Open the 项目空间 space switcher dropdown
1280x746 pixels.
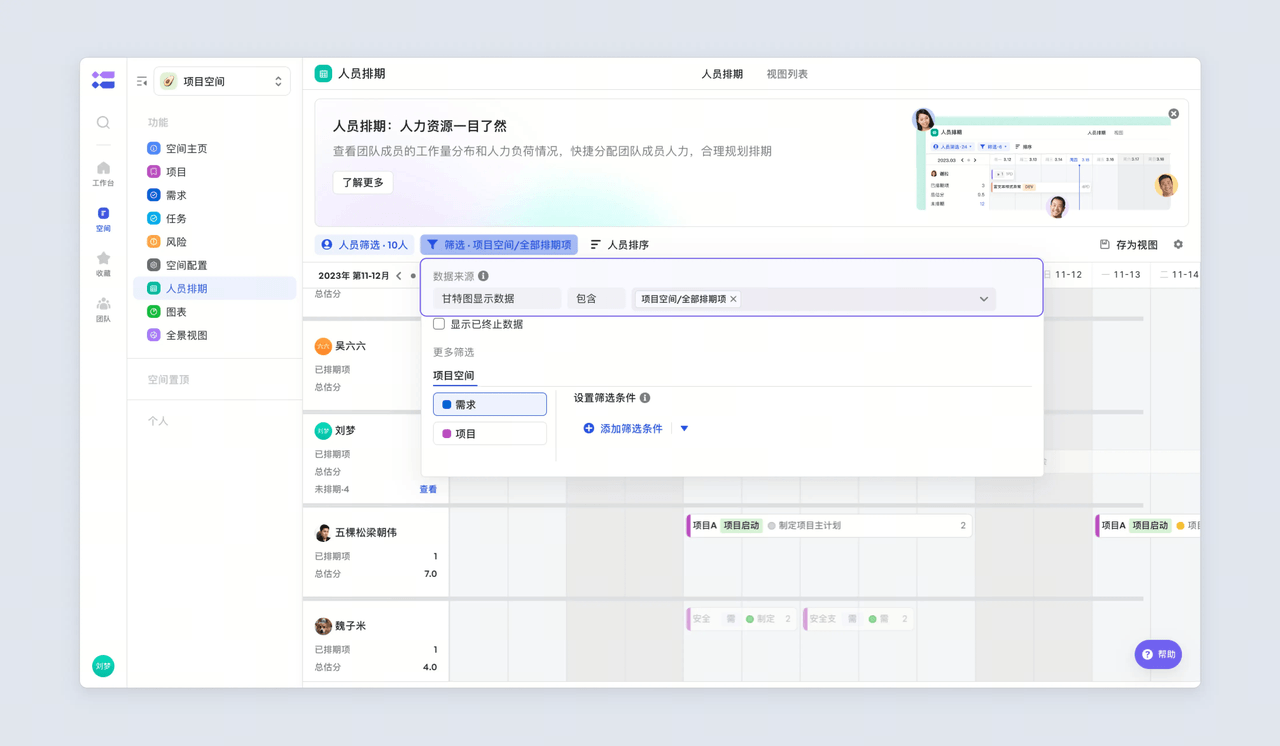coord(222,82)
